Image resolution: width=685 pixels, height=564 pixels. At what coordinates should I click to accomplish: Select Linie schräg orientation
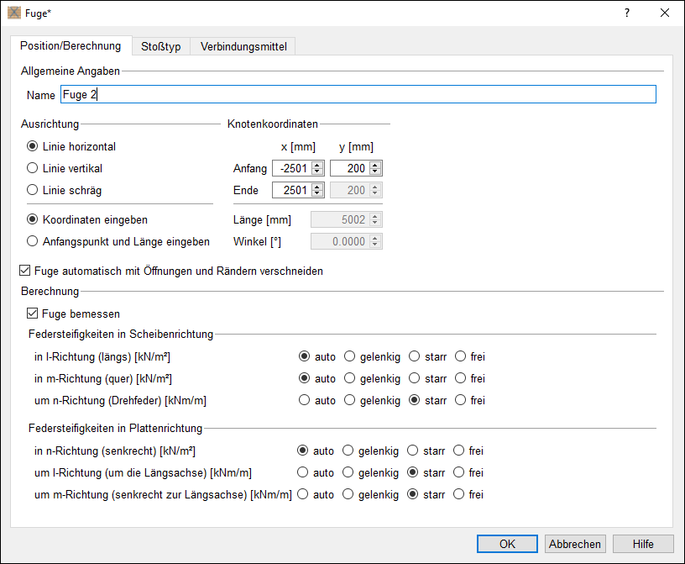[33, 190]
